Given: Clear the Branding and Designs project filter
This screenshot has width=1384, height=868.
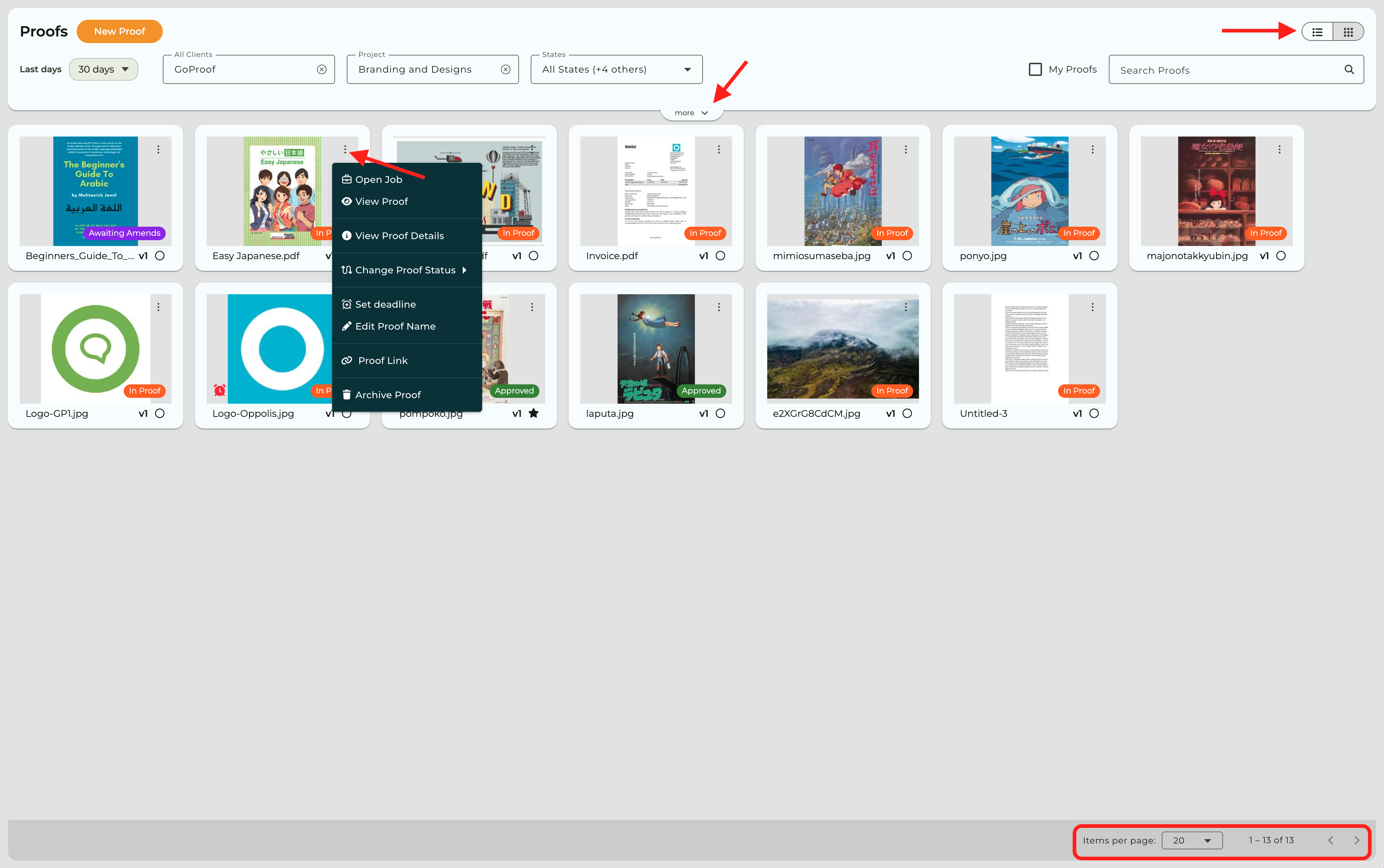Looking at the screenshot, I should [x=505, y=69].
